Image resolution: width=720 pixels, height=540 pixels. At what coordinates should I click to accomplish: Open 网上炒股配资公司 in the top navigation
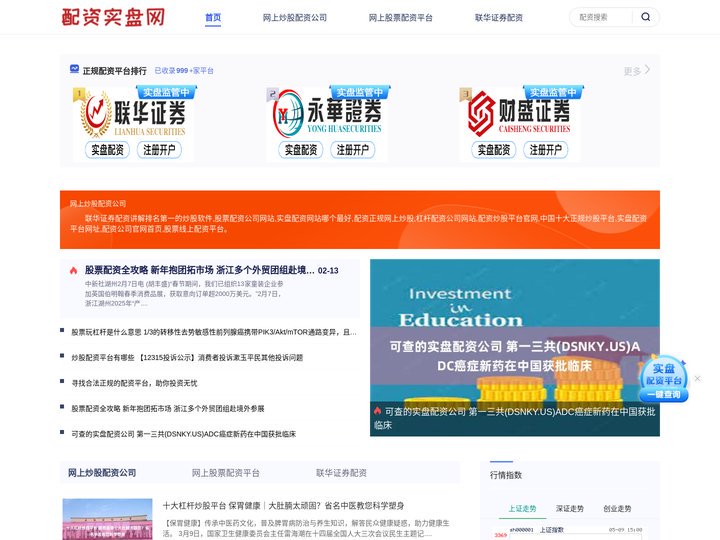tap(295, 17)
